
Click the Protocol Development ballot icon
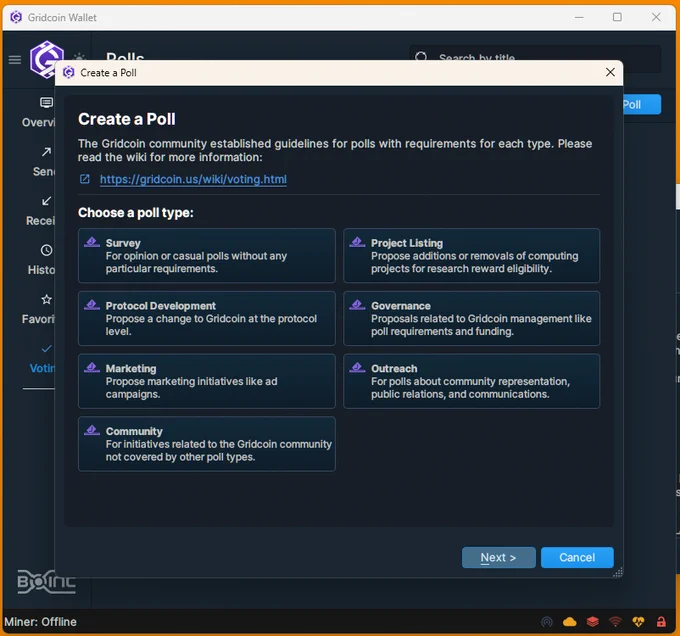pyautogui.click(x=92, y=305)
